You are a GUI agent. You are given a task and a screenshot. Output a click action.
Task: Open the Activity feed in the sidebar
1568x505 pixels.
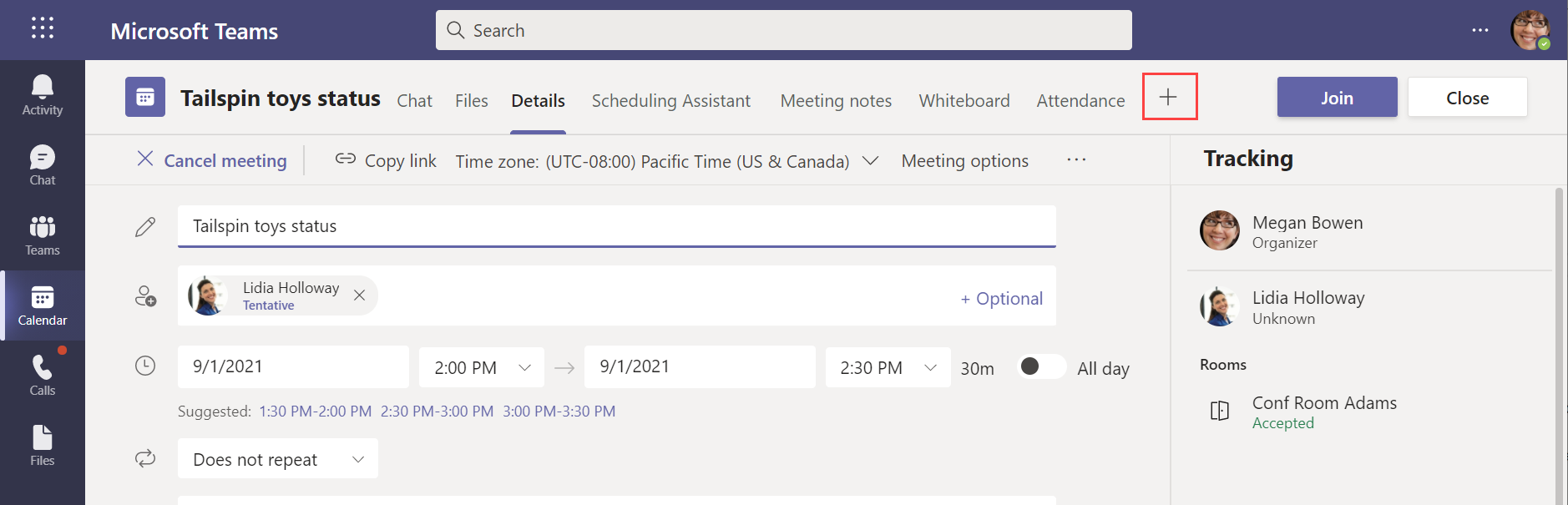[x=42, y=92]
